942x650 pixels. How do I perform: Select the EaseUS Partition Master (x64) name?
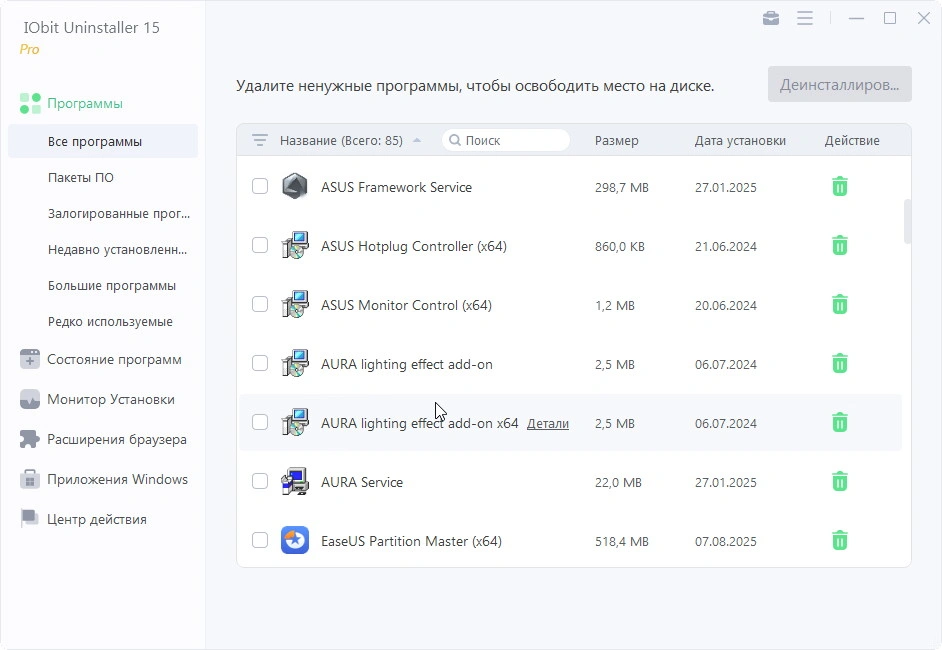[x=411, y=541]
